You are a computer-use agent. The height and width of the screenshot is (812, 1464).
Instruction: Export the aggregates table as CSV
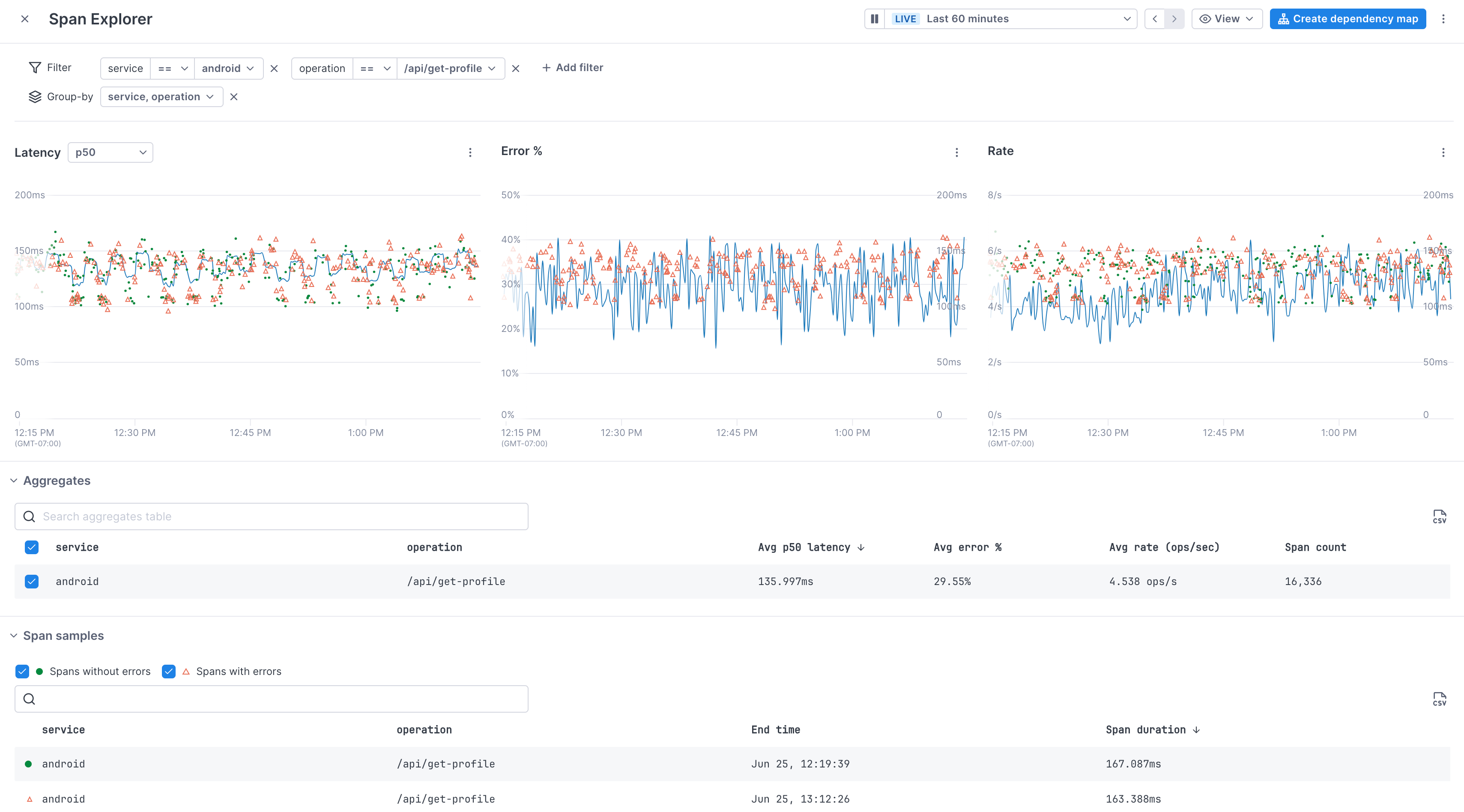(1440, 516)
